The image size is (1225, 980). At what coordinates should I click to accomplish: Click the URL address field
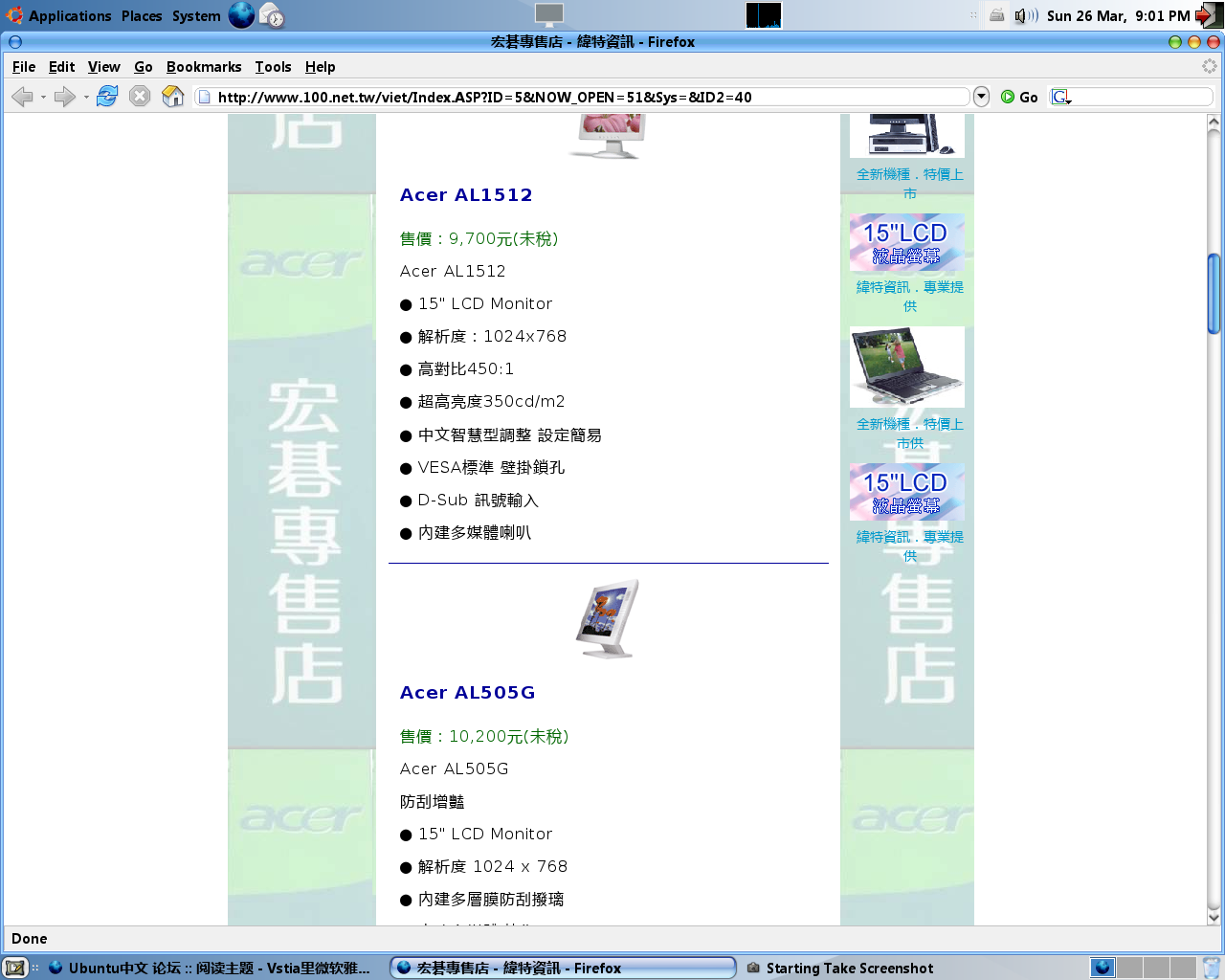pos(582,97)
